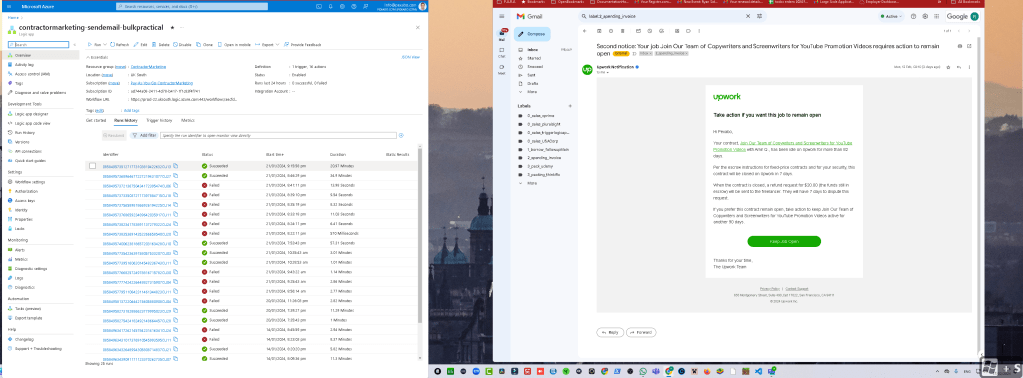Open Logic app code view in sidebar
1023x378 pixels.
[29, 123]
